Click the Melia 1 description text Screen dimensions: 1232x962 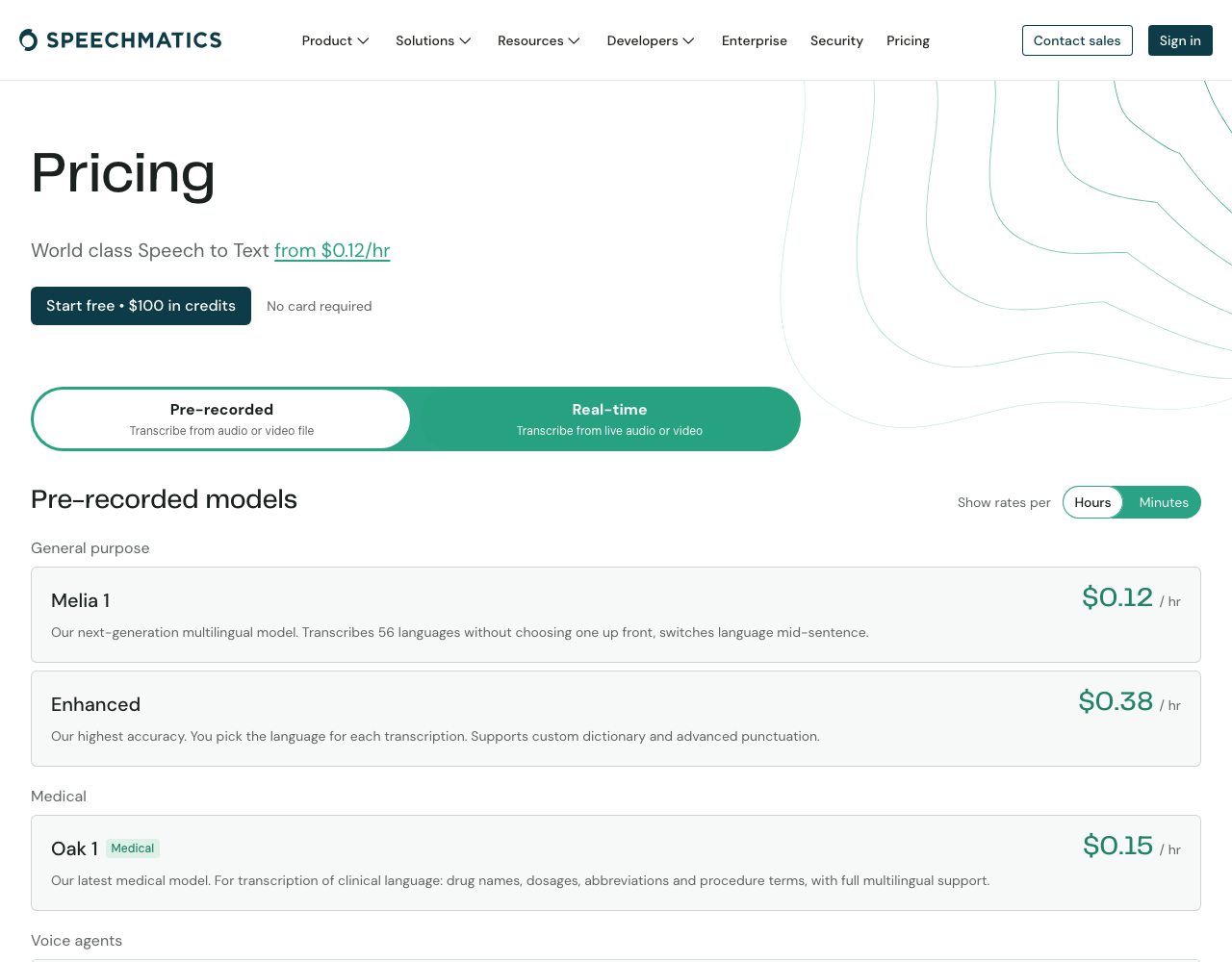tap(460, 632)
